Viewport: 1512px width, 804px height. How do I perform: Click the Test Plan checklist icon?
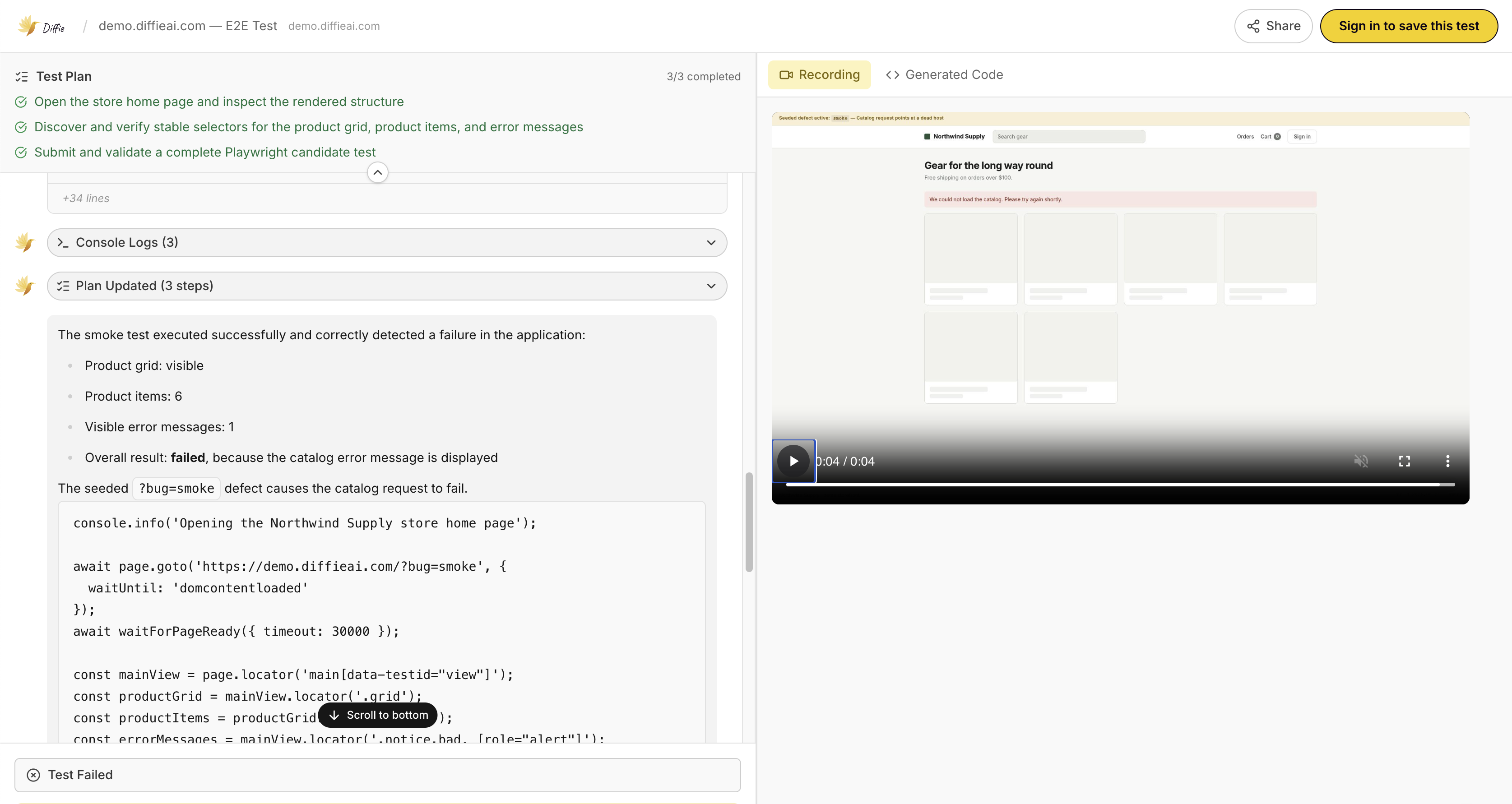click(x=22, y=76)
